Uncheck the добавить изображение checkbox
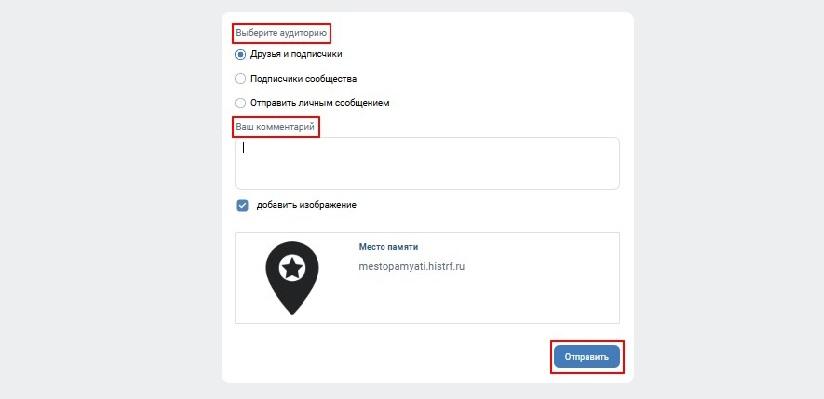The width and height of the screenshot is (824, 399). point(242,206)
